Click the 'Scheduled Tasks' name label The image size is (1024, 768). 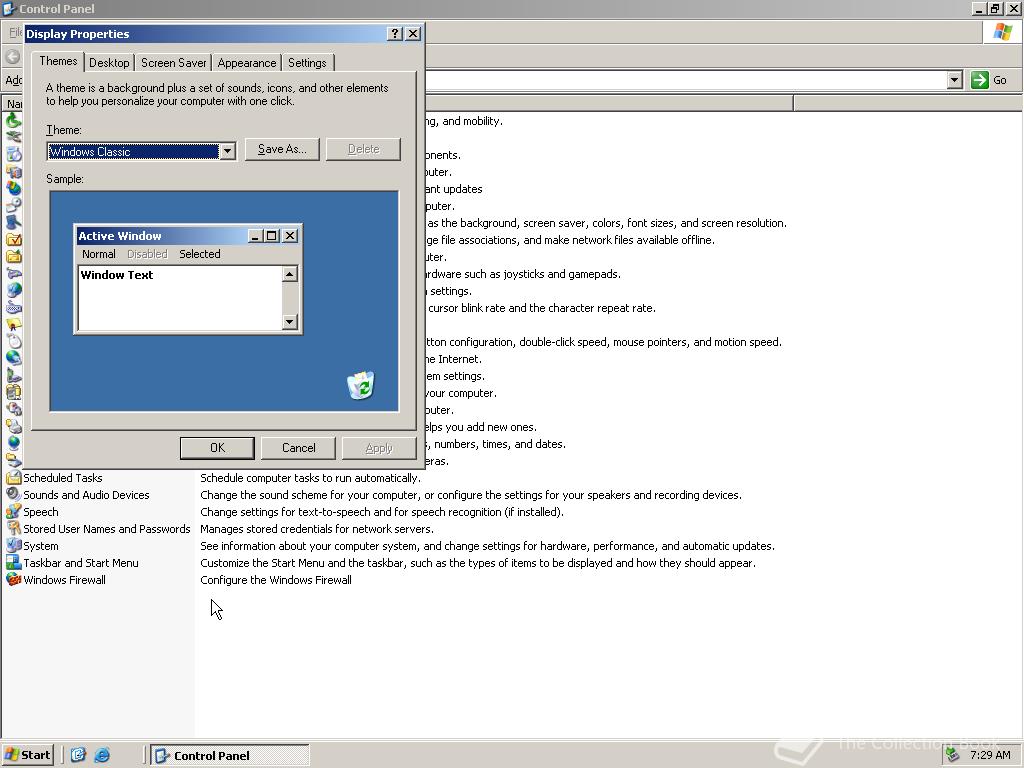click(63, 477)
